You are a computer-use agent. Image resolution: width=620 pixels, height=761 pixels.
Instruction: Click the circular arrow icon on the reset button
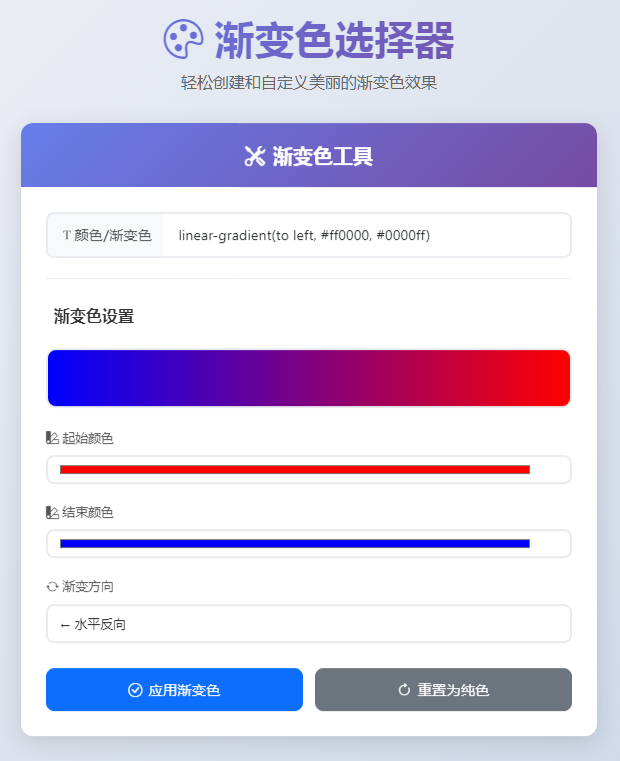point(404,690)
